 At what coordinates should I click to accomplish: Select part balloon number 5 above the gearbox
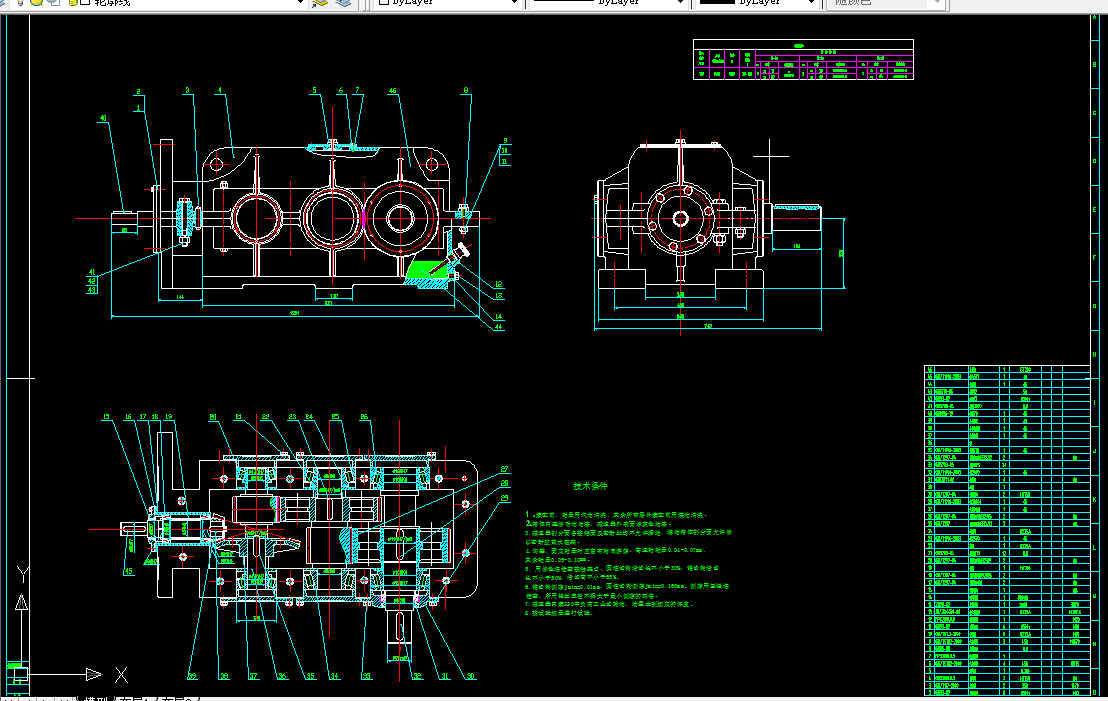click(x=314, y=90)
